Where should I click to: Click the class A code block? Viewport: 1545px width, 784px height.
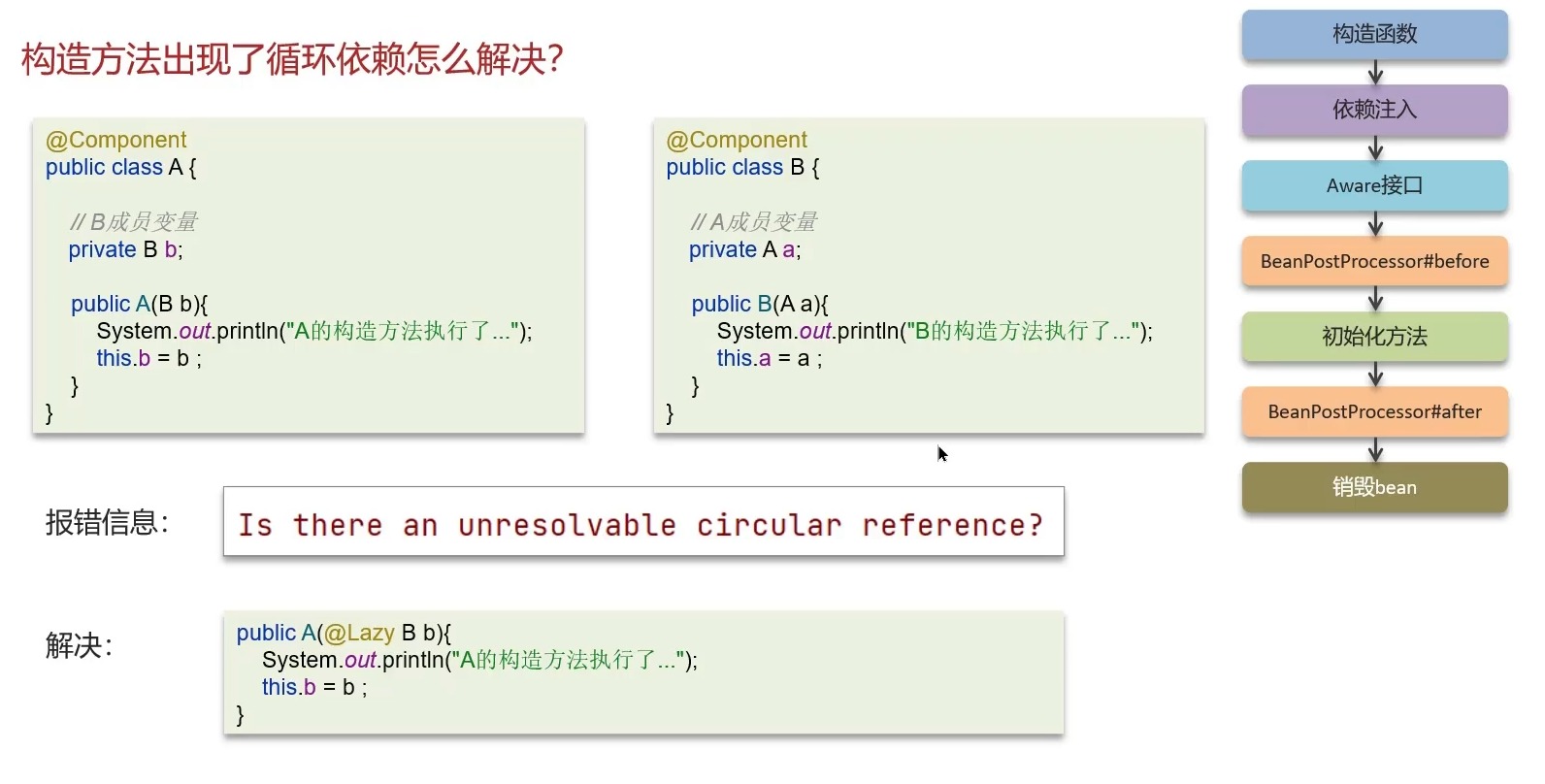pos(309,277)
